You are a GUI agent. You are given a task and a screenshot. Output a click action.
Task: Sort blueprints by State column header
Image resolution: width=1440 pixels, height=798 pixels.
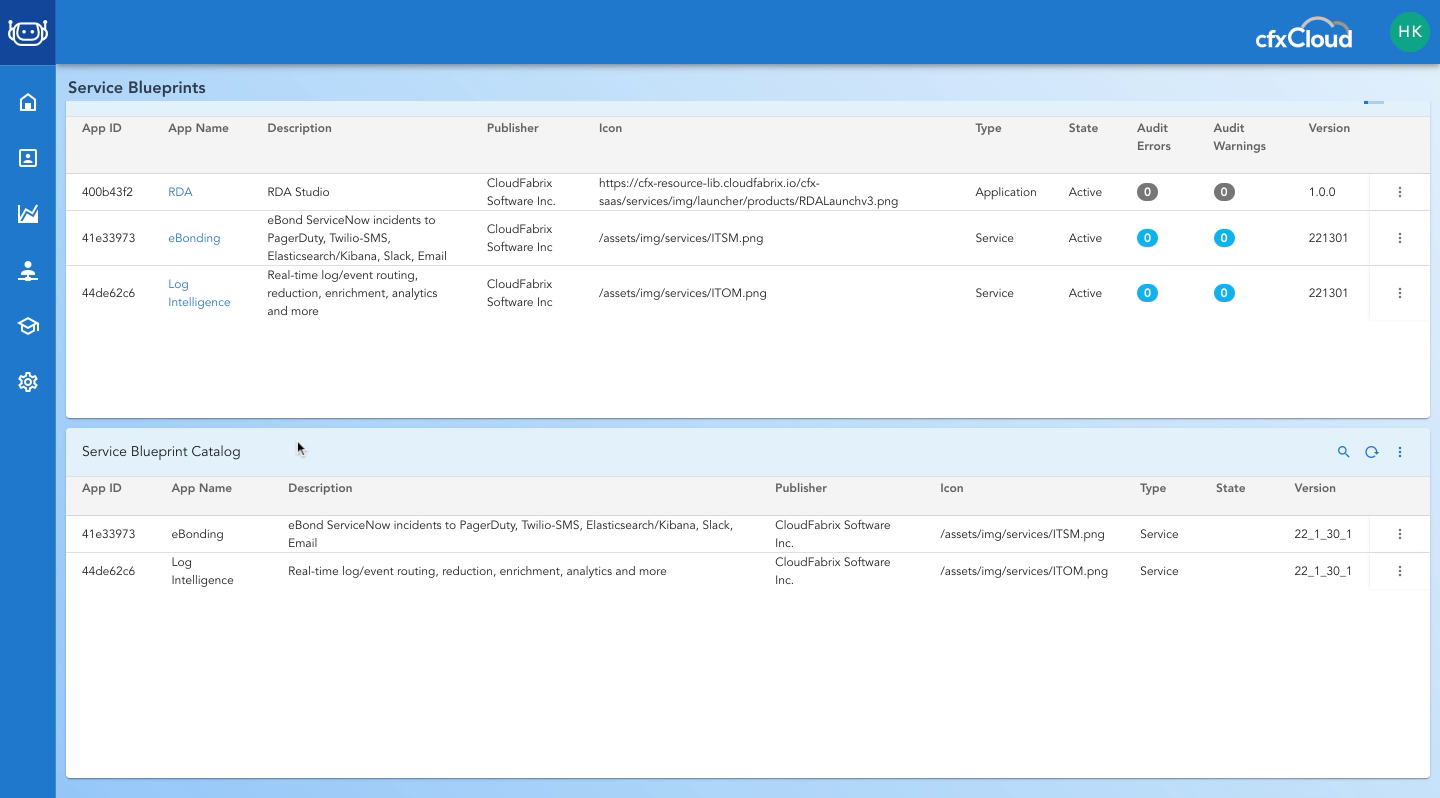pos(1083,128)
